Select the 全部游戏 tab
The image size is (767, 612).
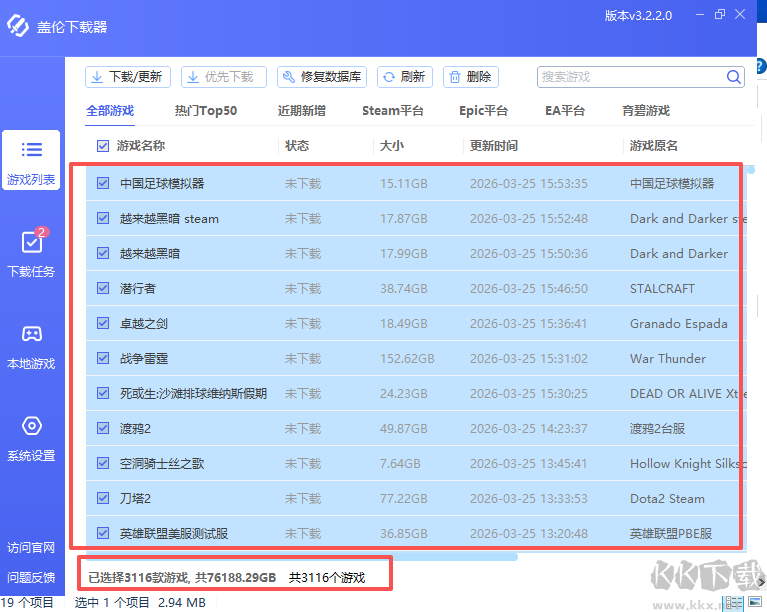pyautogui.click(x=110, y=111)
